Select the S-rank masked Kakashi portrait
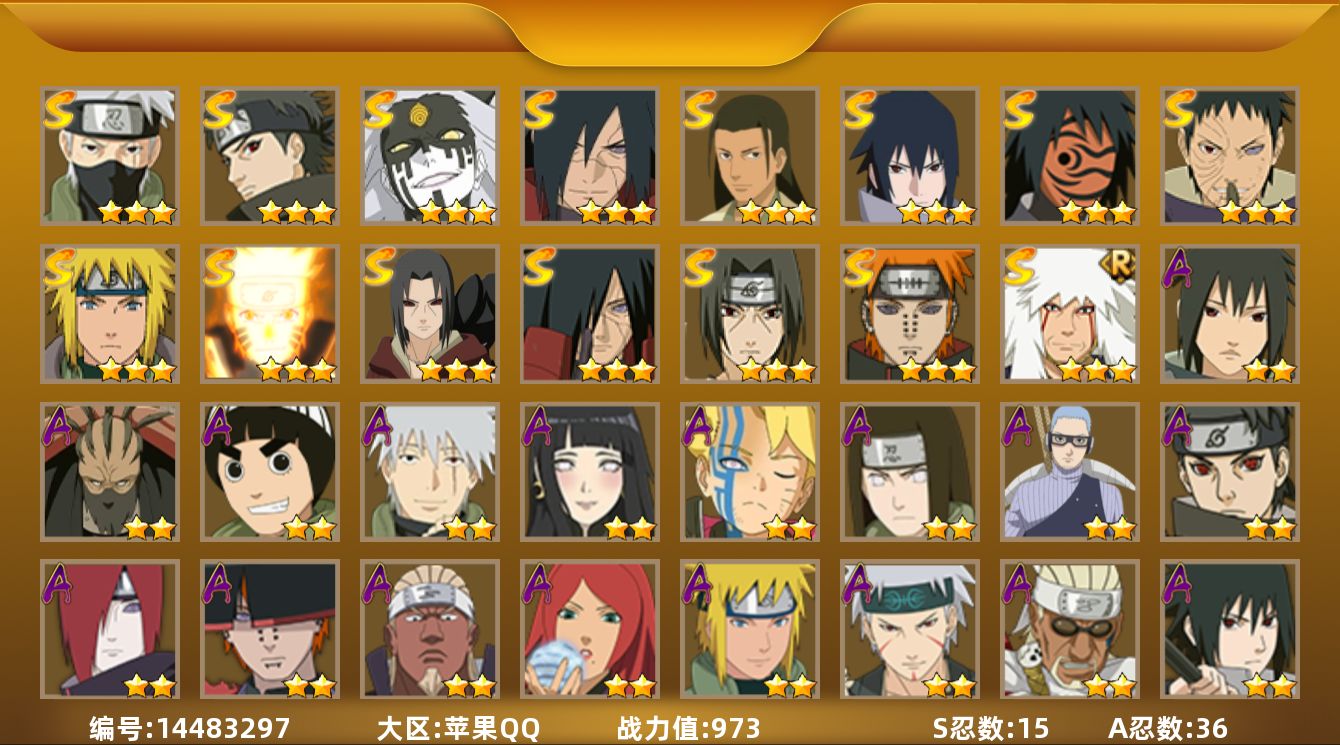 coord(110,156)
